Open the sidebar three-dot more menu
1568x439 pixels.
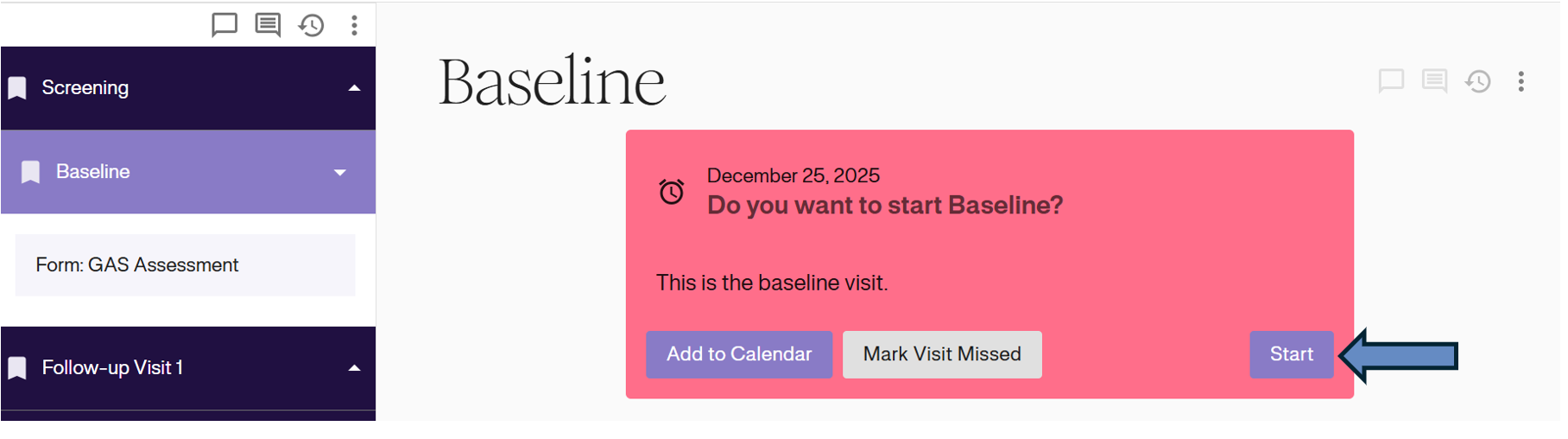pos(354,25)
